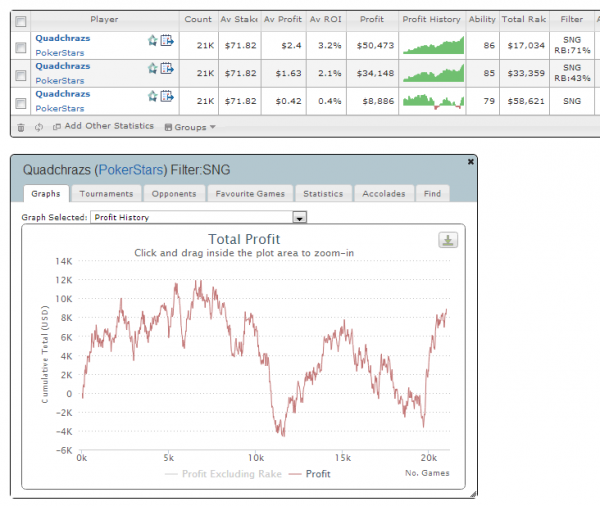Click the SNG RB:71% filter cell
600x506 pixels.
tap(572, 45)
